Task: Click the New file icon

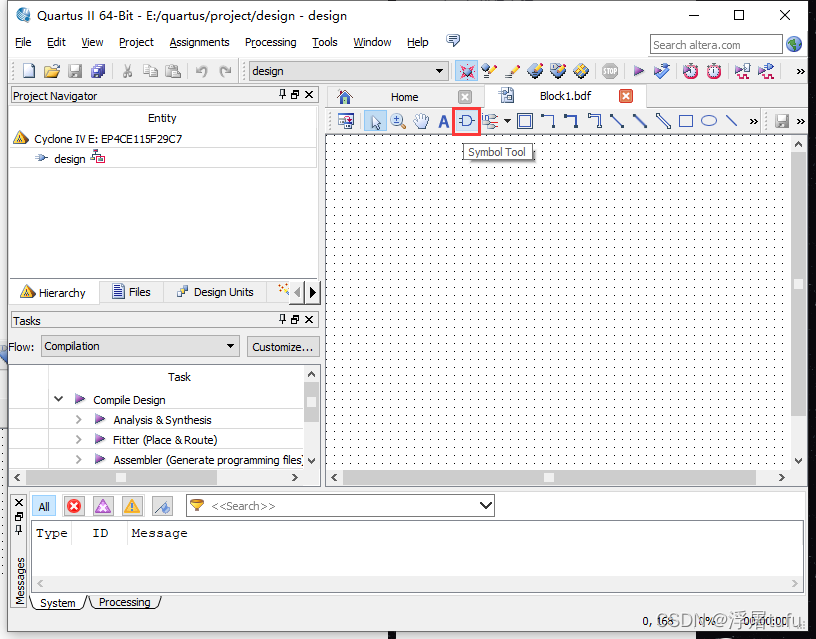Action: 29,71
